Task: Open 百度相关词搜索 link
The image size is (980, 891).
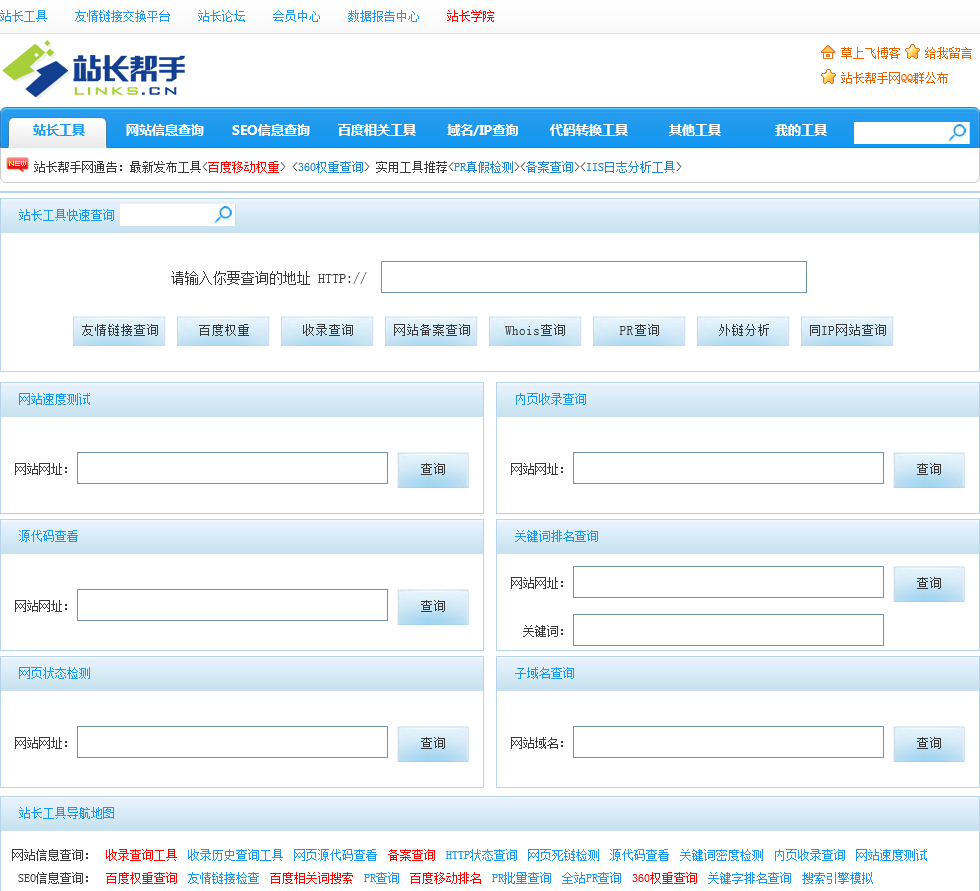Action: (x=311, y=878)
